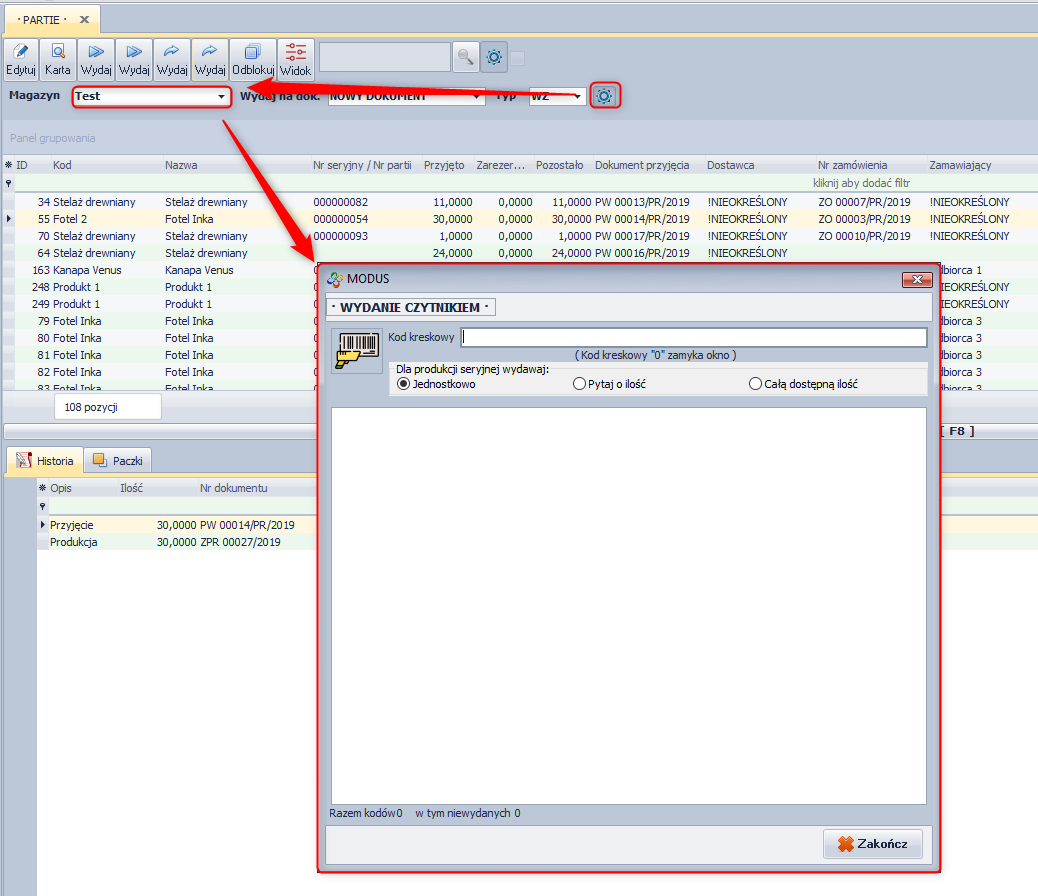Click the Odblokuj toolbar icon
The height and width of the screenshot is (896, 1038).
coord(253,59)
